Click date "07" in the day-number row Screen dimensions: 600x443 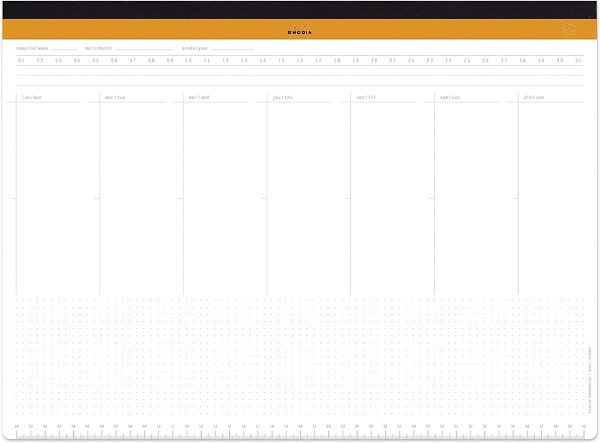point(132,60)
